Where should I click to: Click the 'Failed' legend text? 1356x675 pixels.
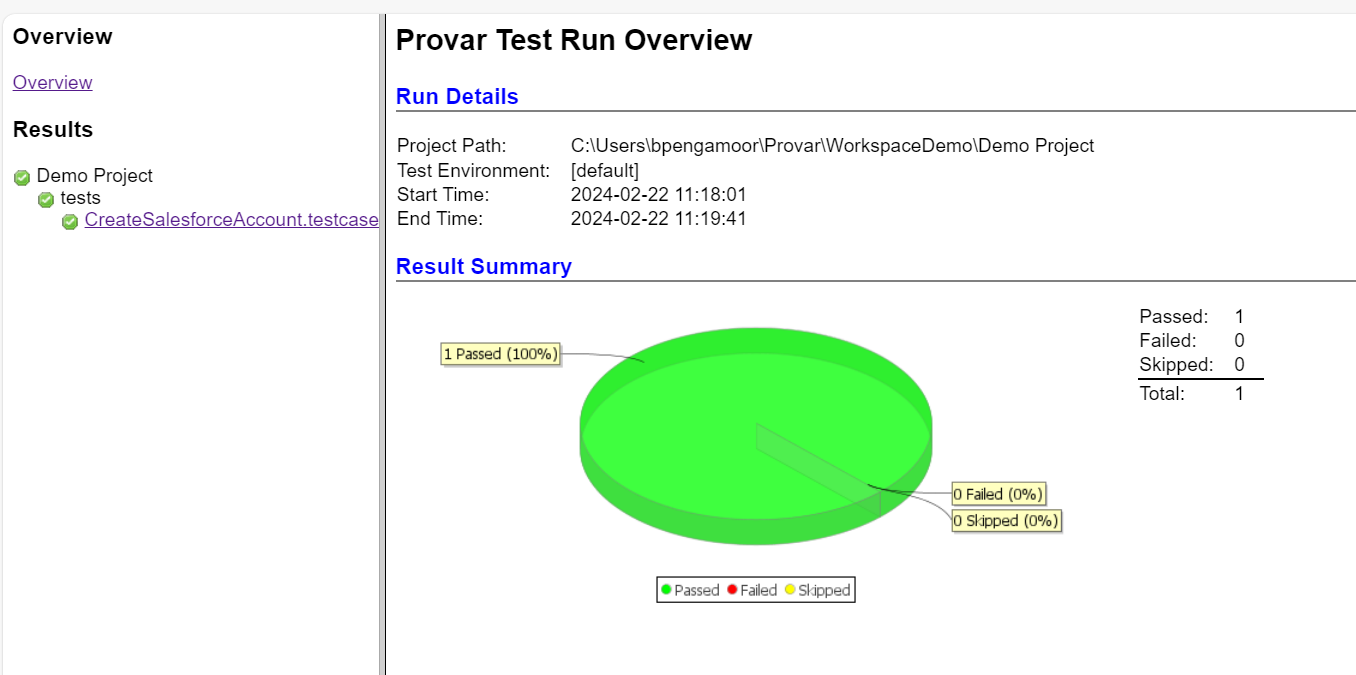click(759, 590)
